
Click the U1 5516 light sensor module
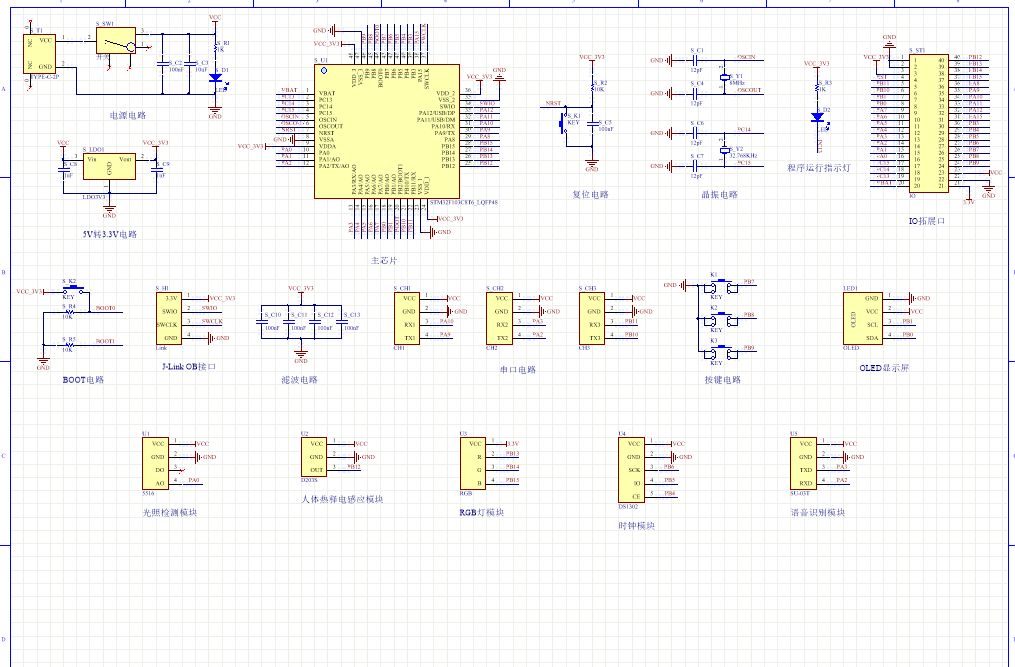(158, 462)
